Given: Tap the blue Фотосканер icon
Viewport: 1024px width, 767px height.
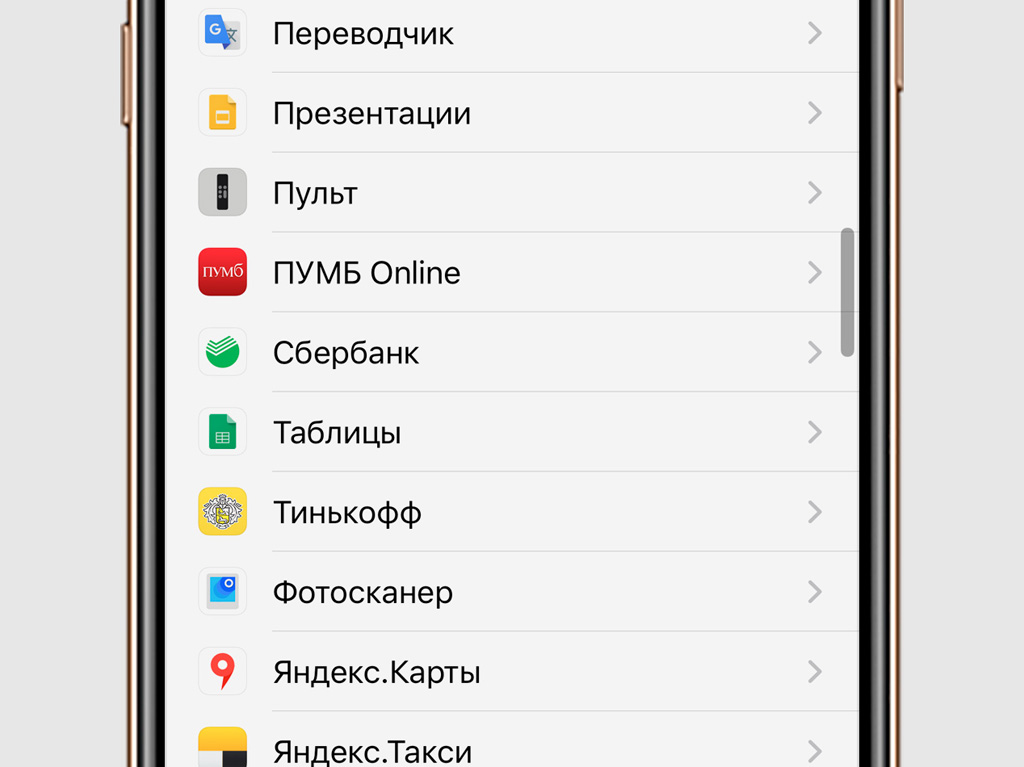Looking at the screenshot, I should tap(223, 591).
